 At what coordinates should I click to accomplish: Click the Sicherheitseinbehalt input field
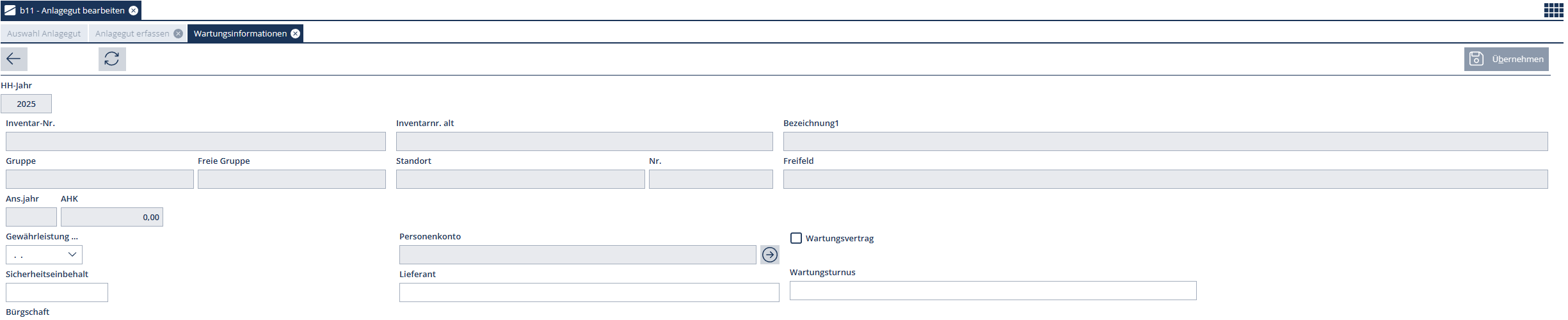pos(57,292)
